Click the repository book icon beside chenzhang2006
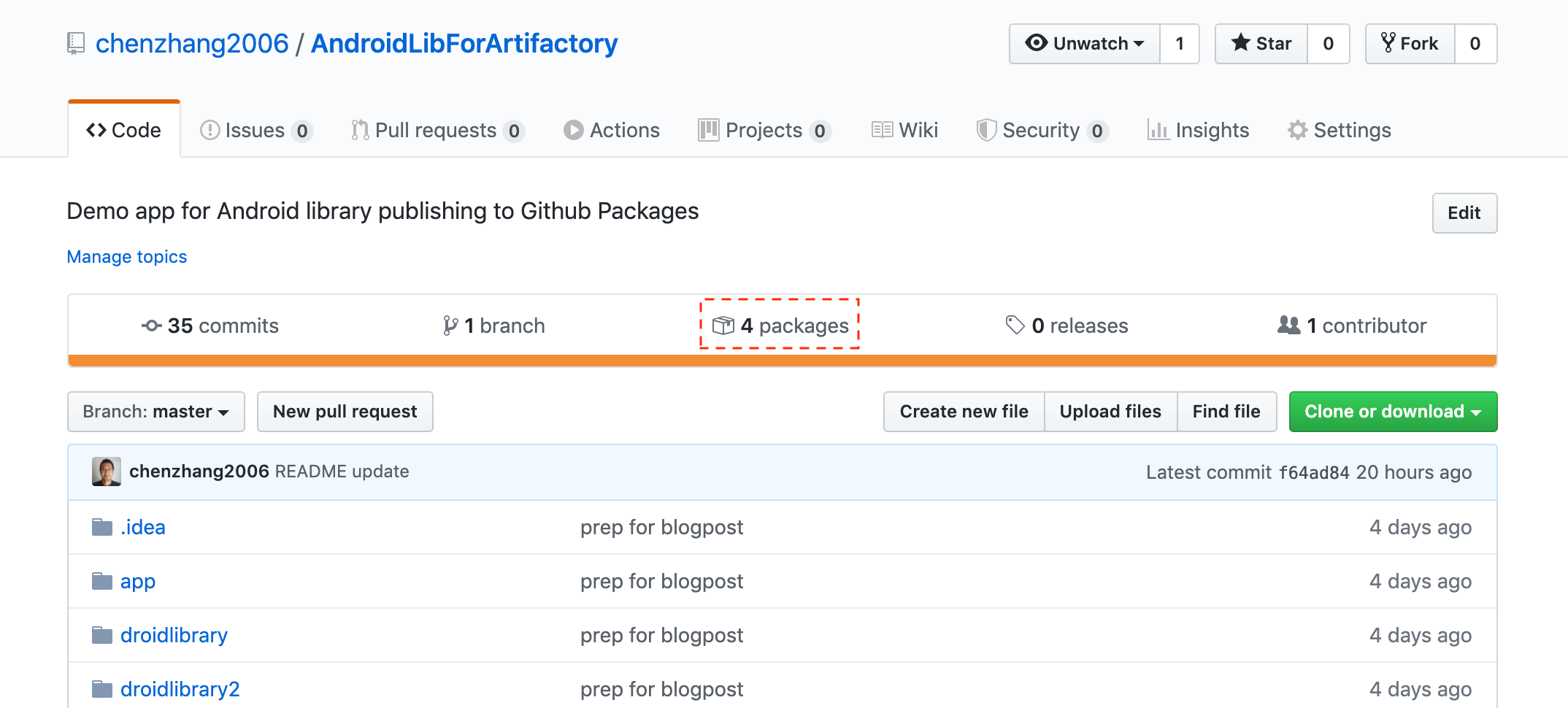The width and height of the screenshot is (1568, 708). pos(76,44)
